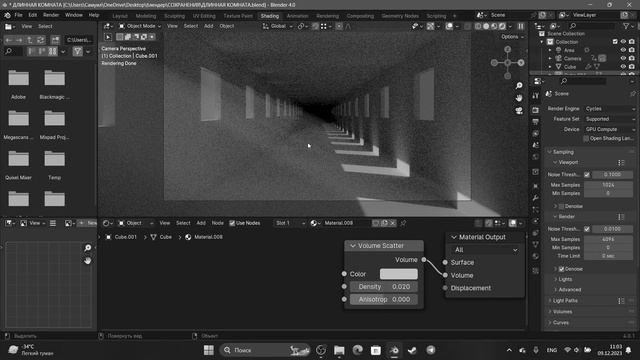Viewport: 640px width, 360px height.
Task: Open the Device GPU Compute dropdown
Action: point(610,129)
